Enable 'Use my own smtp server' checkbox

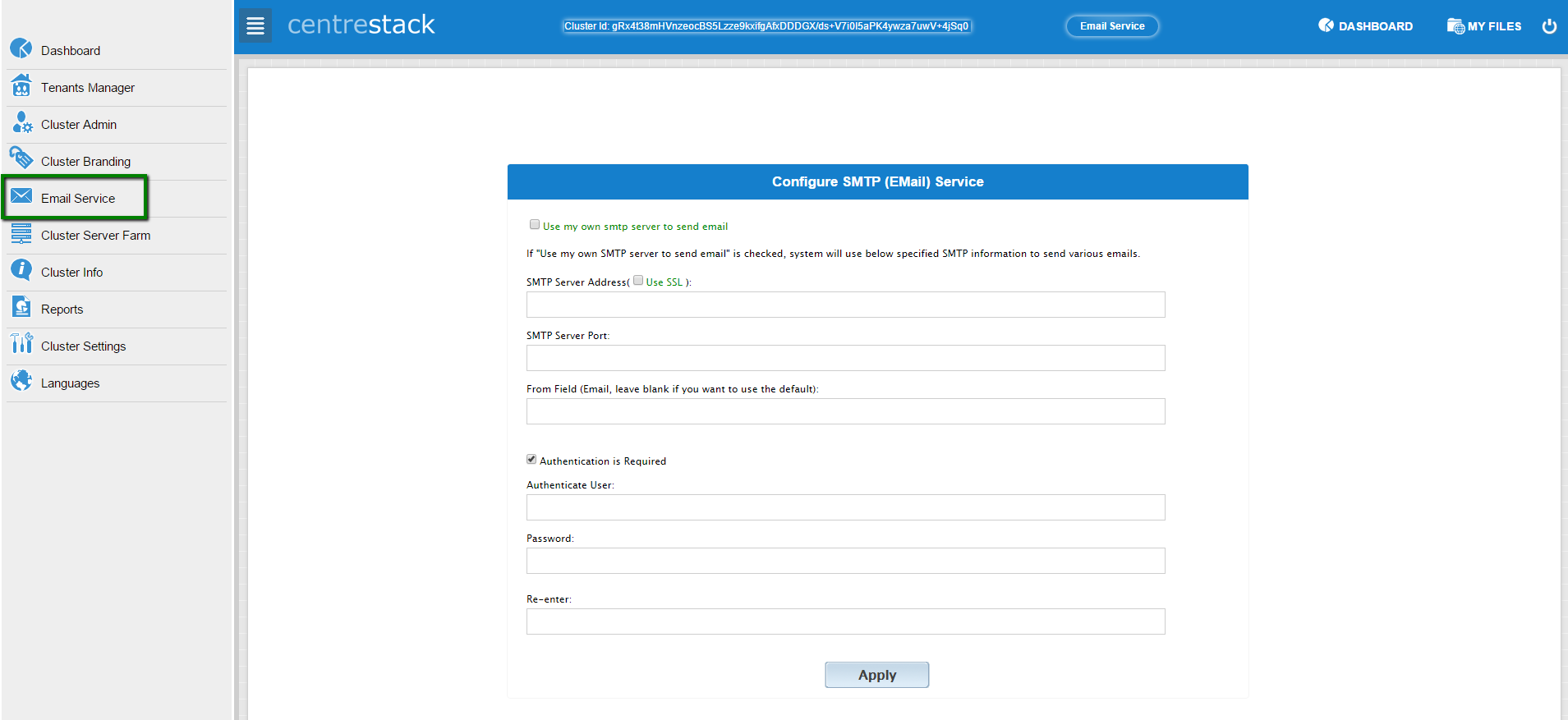[535, 225]
